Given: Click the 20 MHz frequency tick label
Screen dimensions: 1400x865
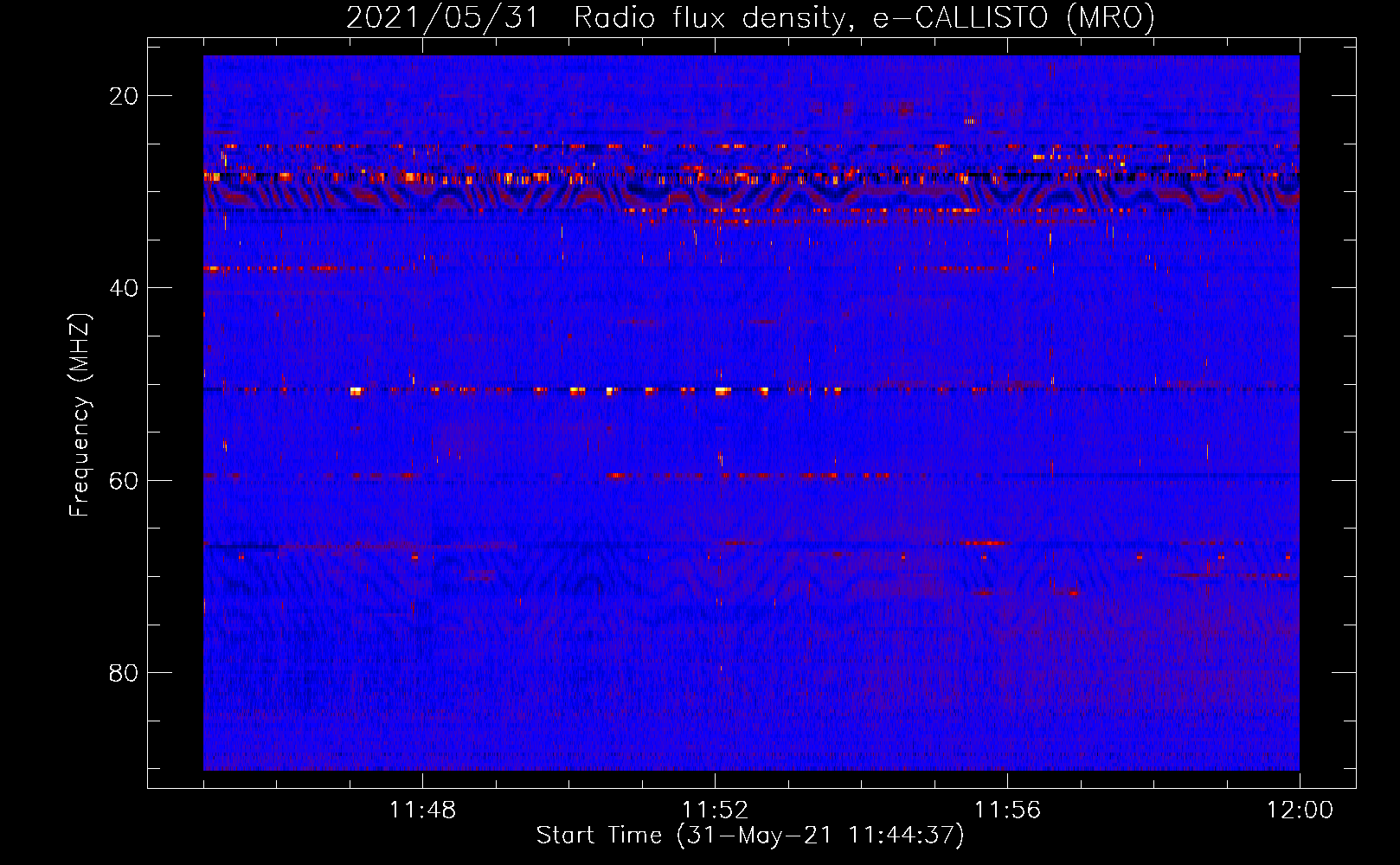Looking at the screenshot, I should point(124,96).
